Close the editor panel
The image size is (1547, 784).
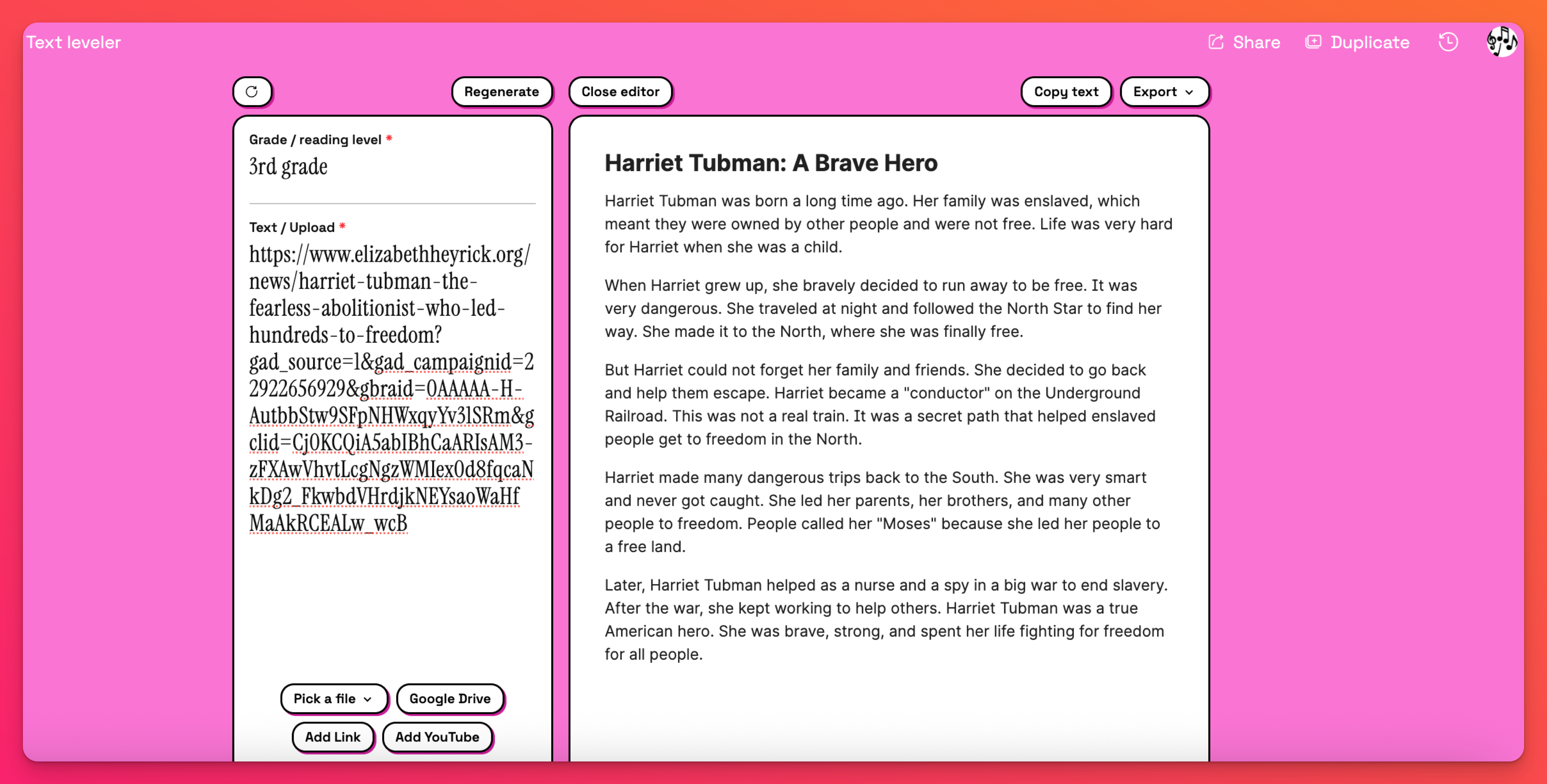coord(620,92)
